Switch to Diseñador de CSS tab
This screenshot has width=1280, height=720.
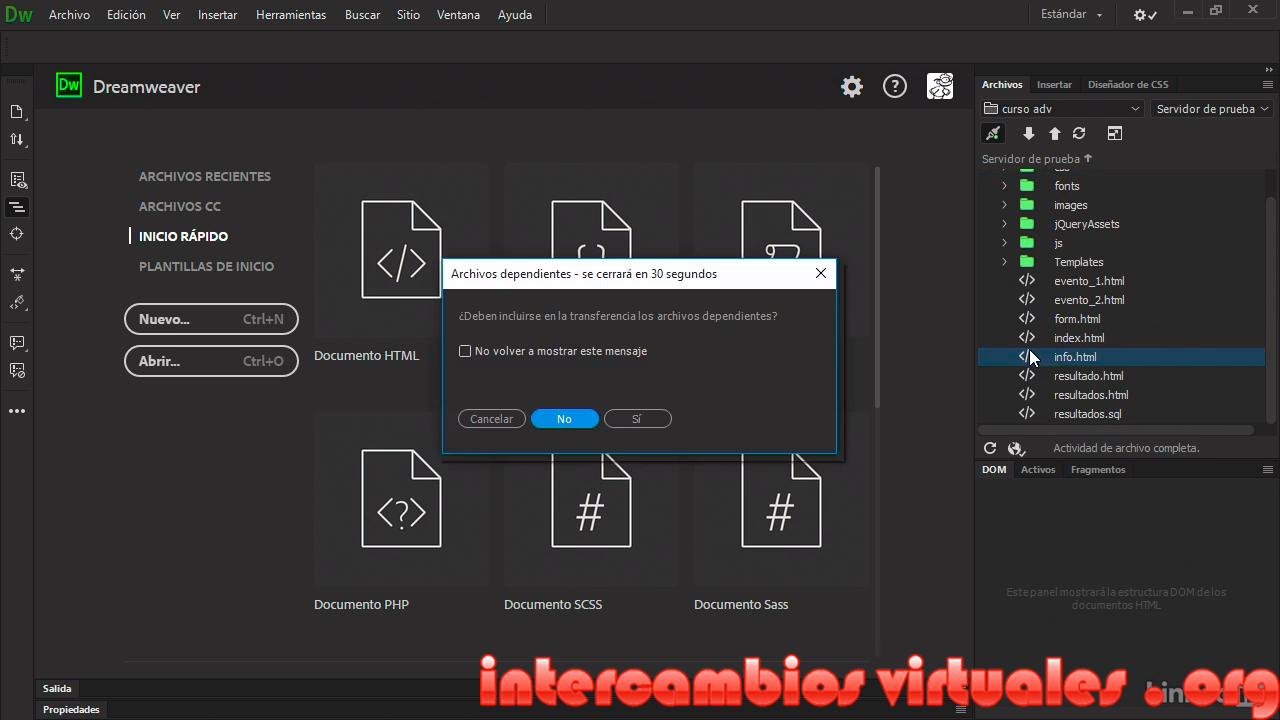[x=1128, y=85]
